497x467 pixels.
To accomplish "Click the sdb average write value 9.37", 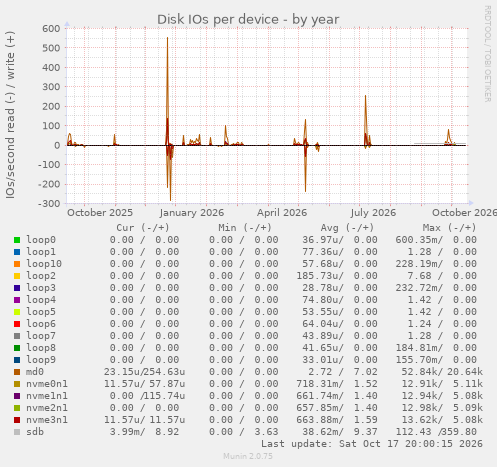I will 366,432.
